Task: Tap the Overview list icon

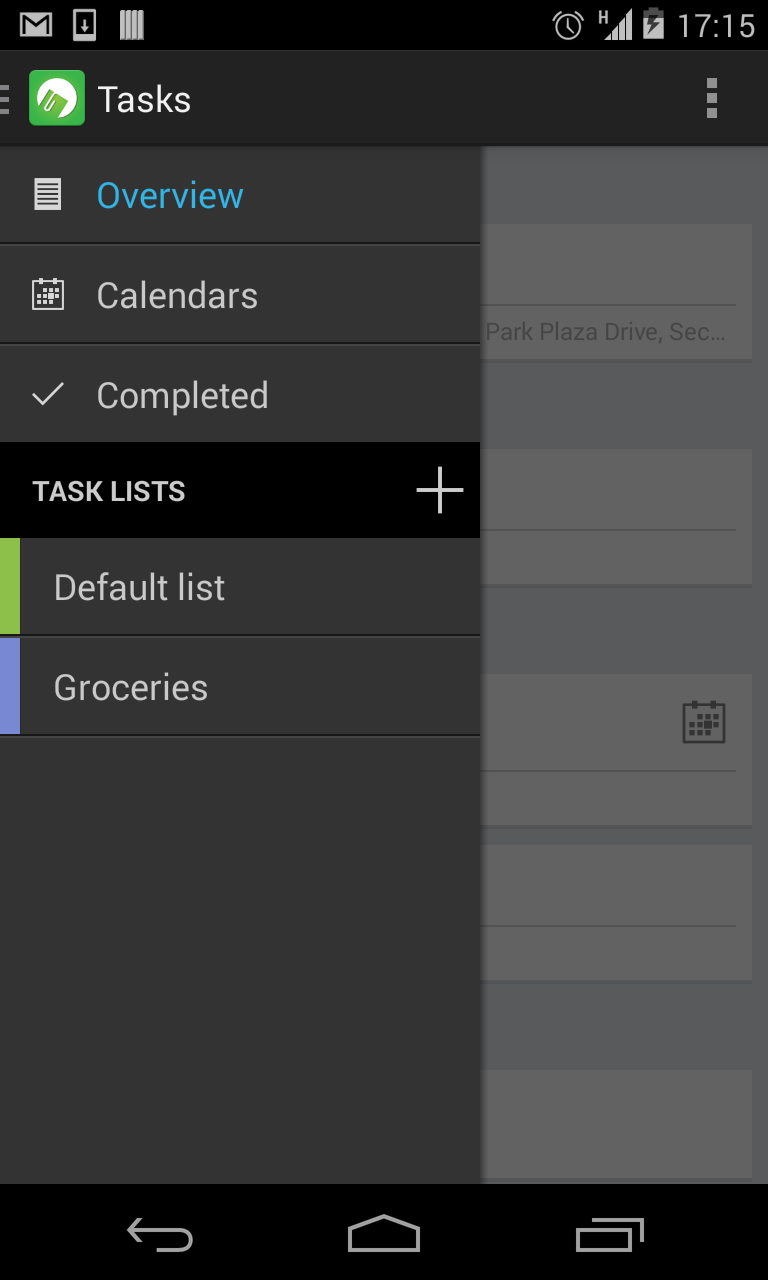Action: click(47, 194)
